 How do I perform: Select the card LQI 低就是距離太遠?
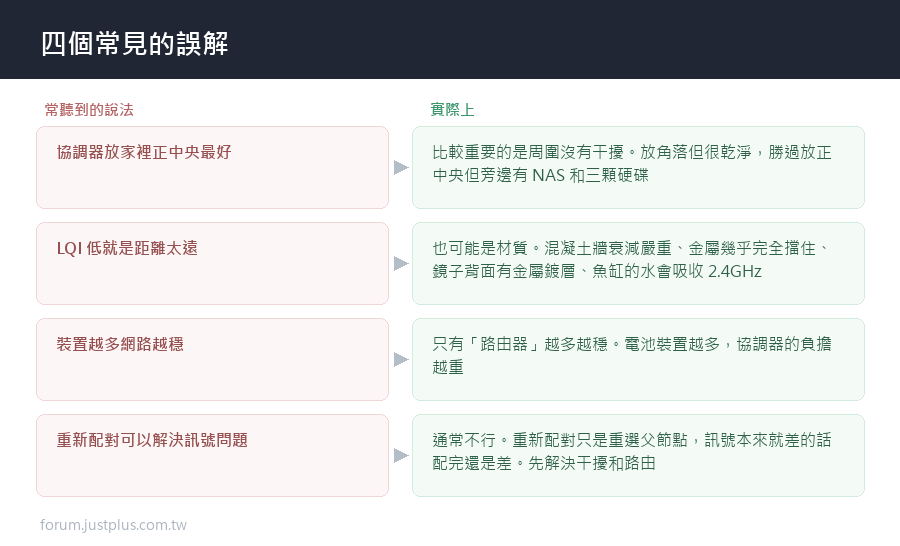[x=212, y=264]
